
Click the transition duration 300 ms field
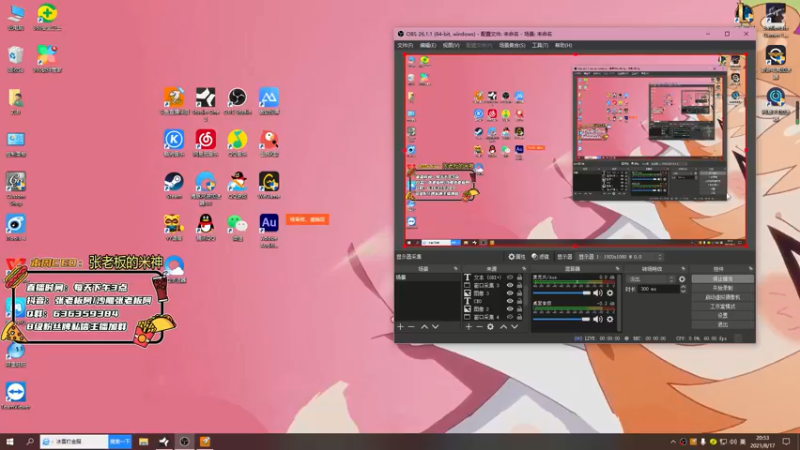[x=658, y=289]
